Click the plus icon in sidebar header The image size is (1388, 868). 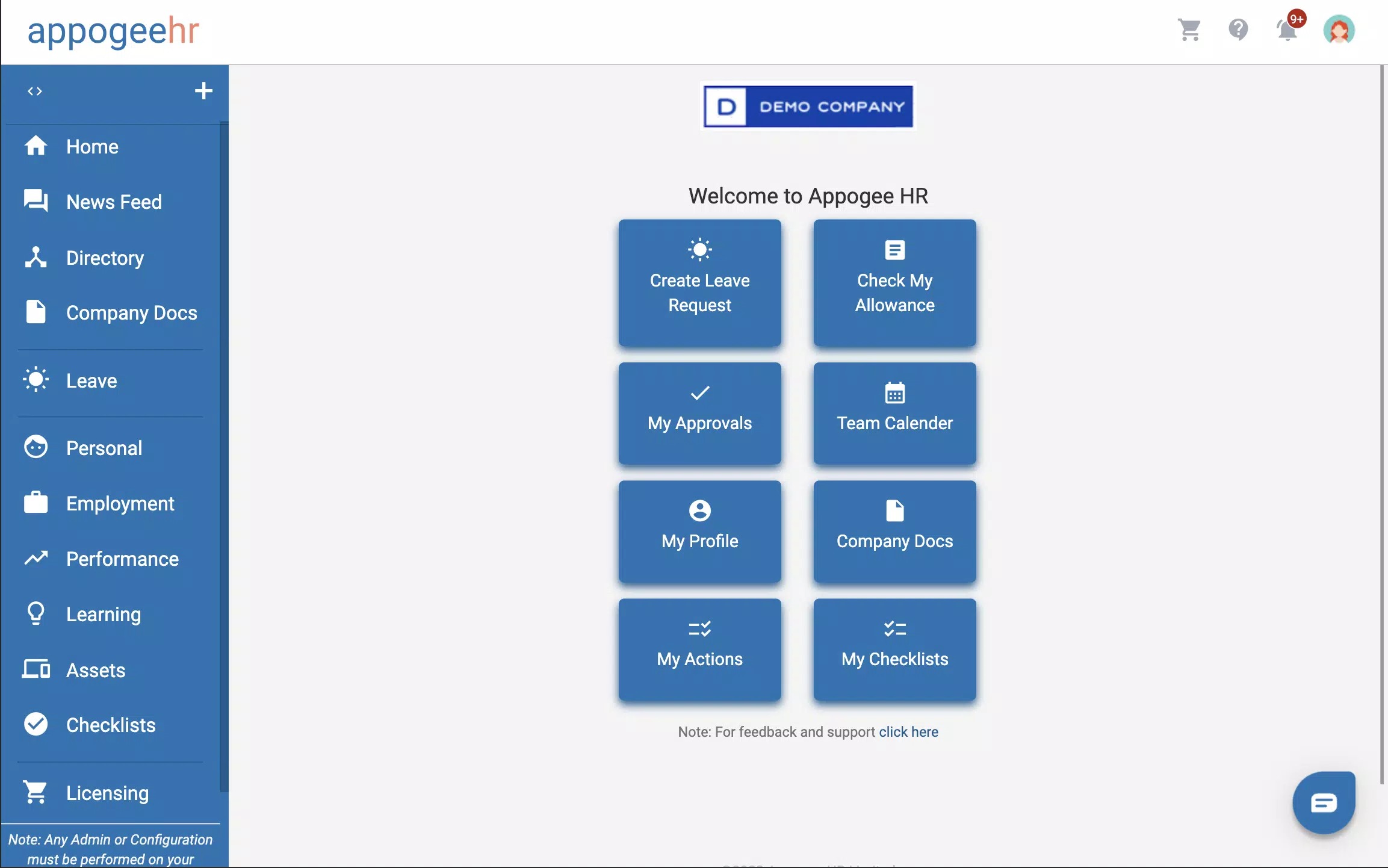click(x=203, y=91)
